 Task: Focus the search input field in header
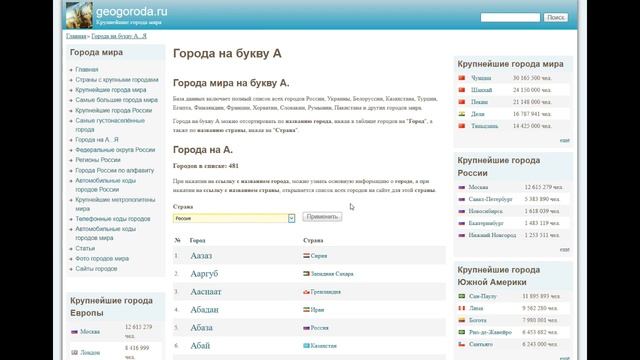tap(510, 17)
